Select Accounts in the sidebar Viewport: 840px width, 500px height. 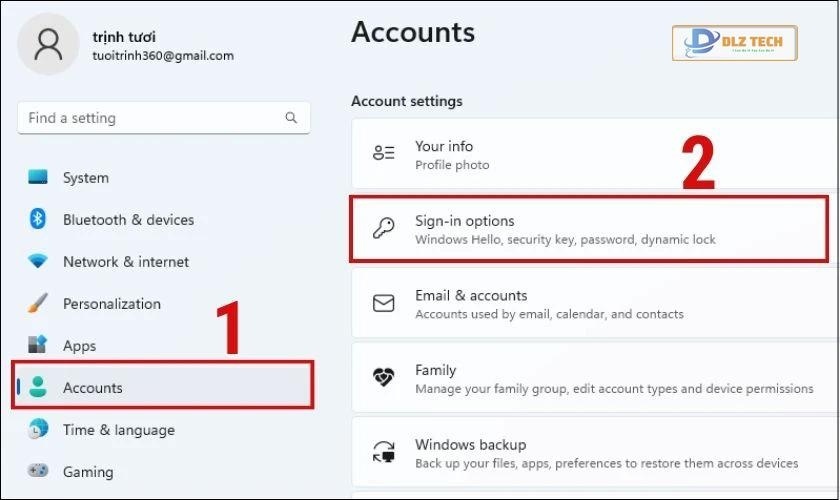162,385
